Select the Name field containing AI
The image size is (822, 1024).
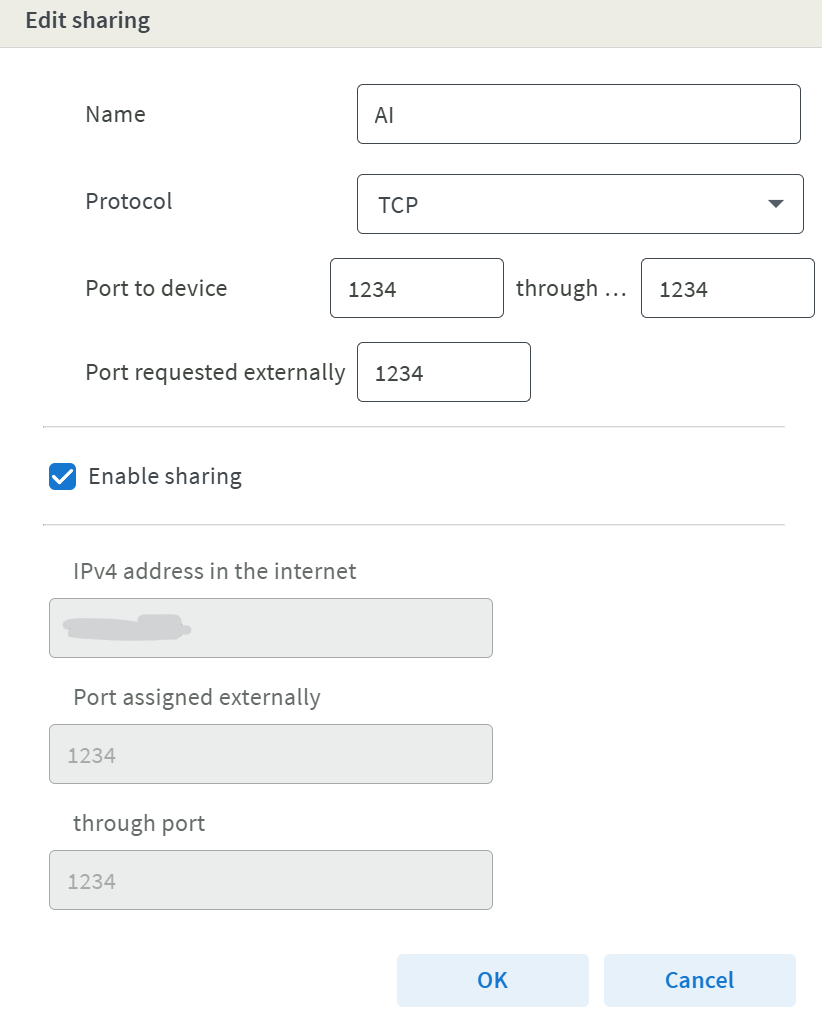[x=578, y=113]
